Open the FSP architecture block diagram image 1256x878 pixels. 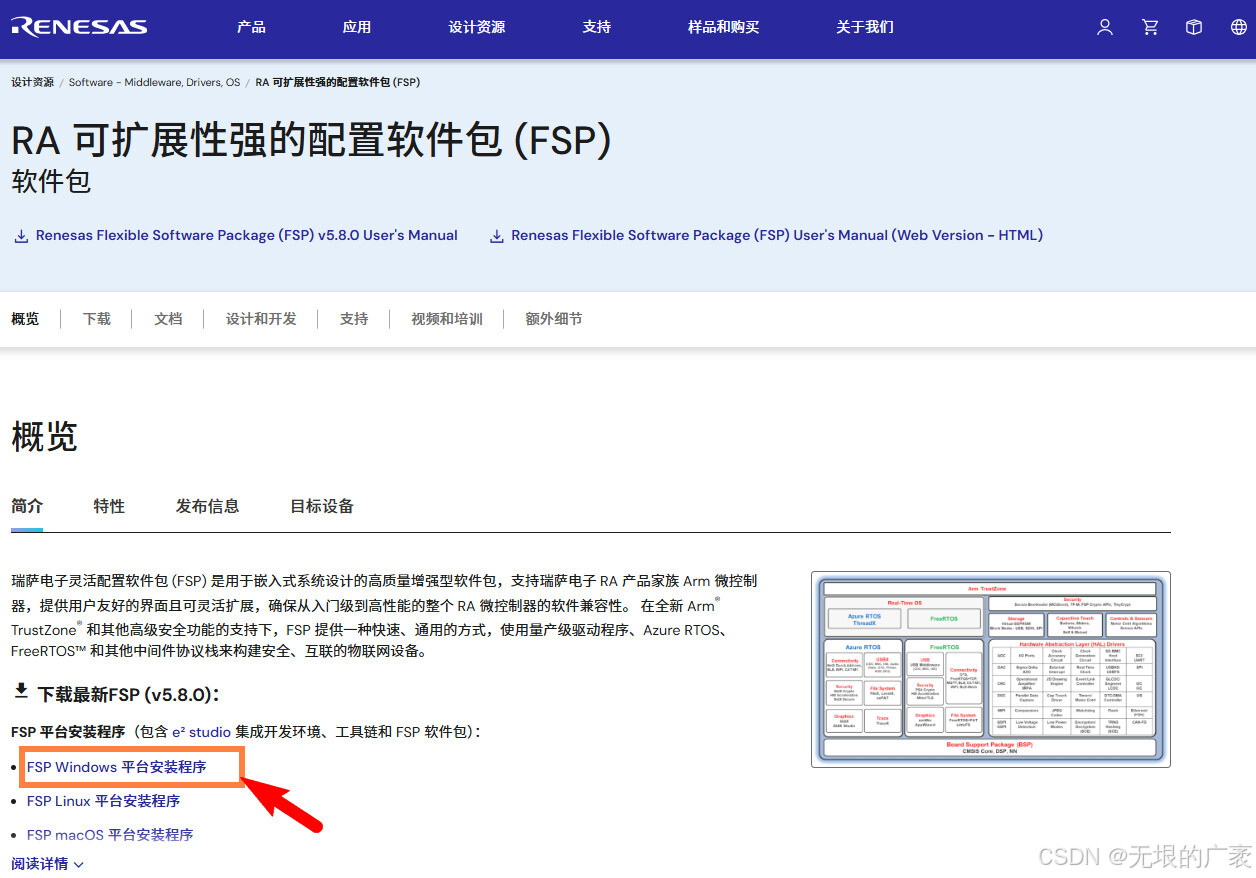pos(990,669)
